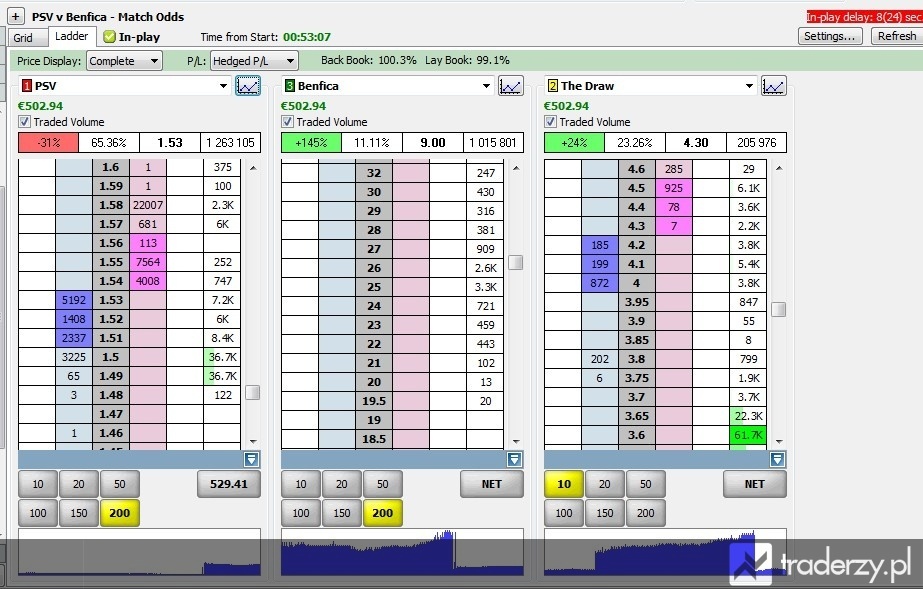This screenshot has height=589, width=923.
Task: Select stake 100 for PSV
Action: [38, 513]
